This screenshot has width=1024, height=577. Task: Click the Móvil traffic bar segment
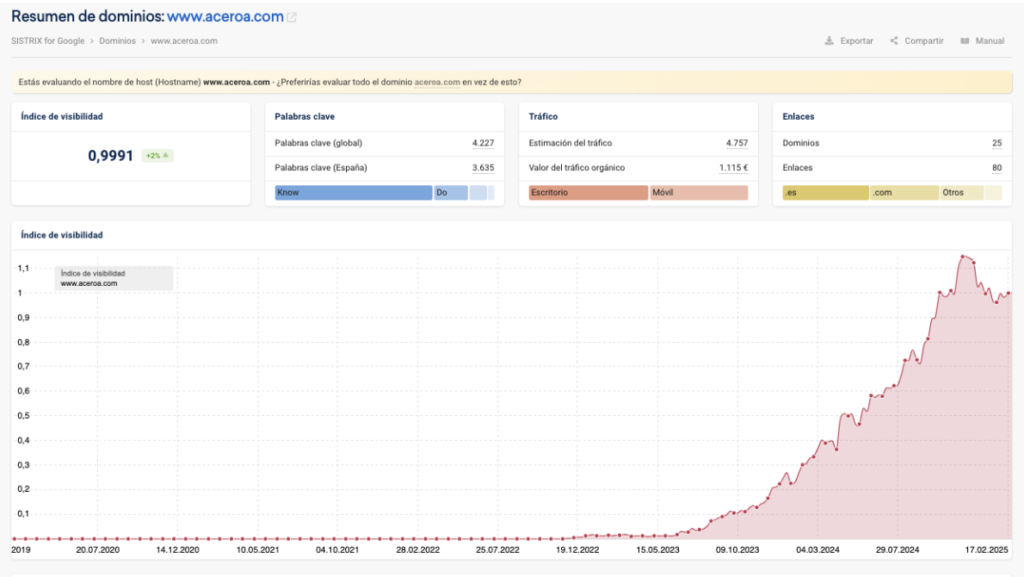698,193
